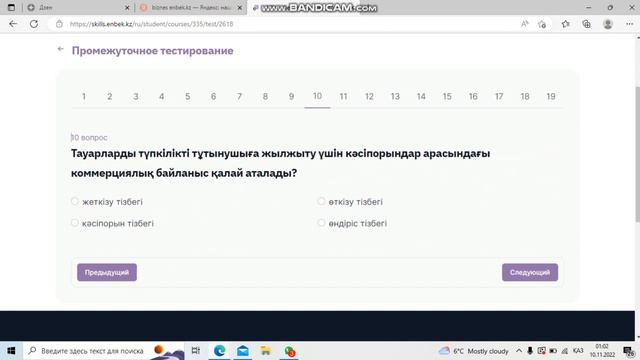Open Task View on taskbar
Image resolution: width=640 pixels, height=360 pixels.
196,351
